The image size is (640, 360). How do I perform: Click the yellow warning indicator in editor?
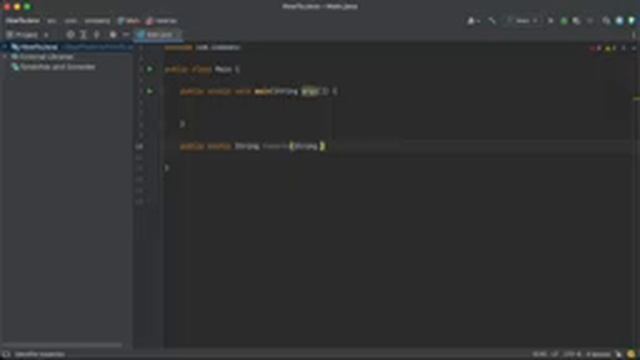point(611,48)
